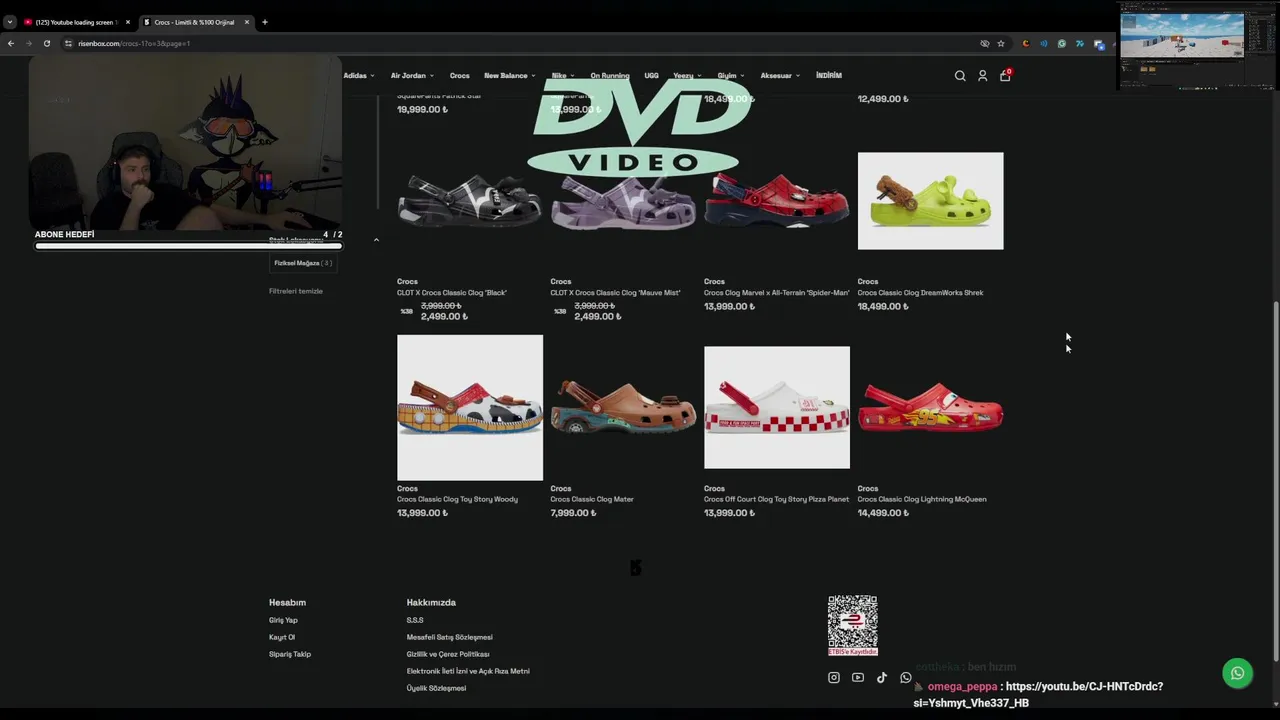The height and width of the screenshot is (720, 1280).
Task: Click the browser back arrow
Action: click(10, 43)
